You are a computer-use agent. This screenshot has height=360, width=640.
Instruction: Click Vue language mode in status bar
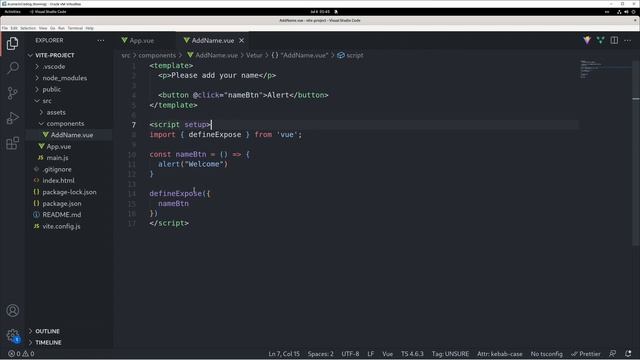tap(387, 354)
